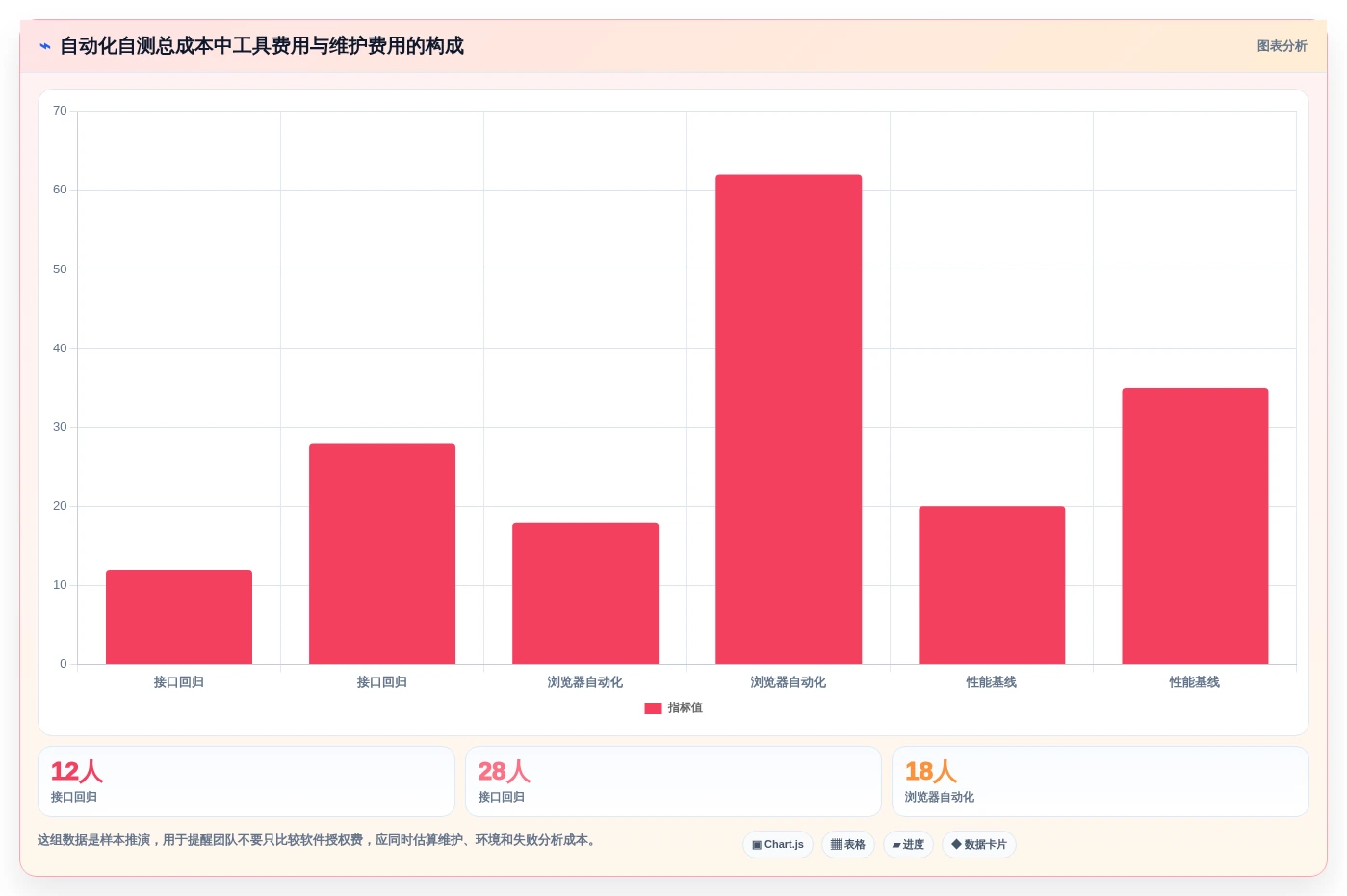
Task: Click the y-axis label 70
Action: coord(60,111)
